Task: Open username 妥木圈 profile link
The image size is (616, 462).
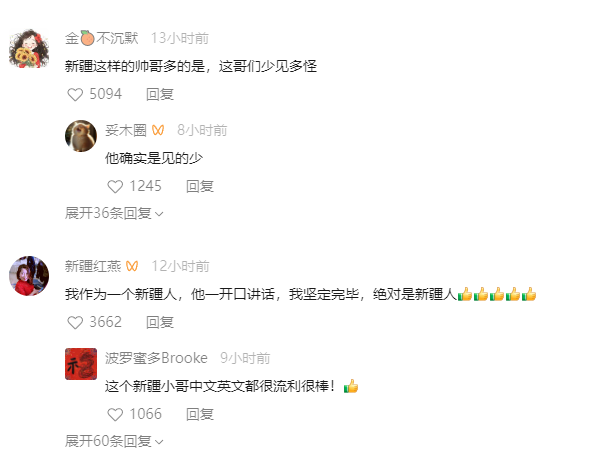Action: click(x=126, y=130)
